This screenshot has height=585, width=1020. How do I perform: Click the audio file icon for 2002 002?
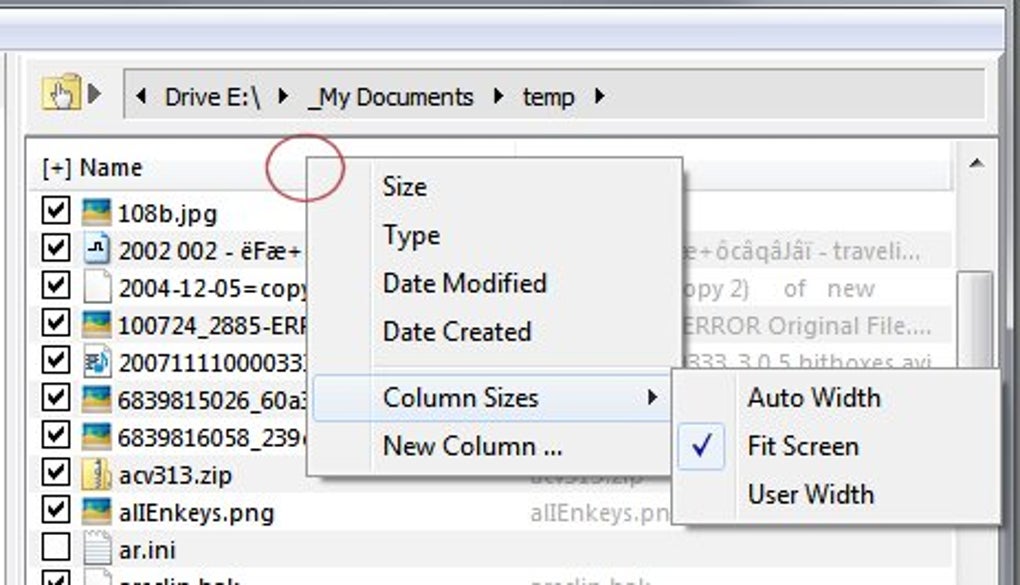pyautogui.click(x=96, y=250)
